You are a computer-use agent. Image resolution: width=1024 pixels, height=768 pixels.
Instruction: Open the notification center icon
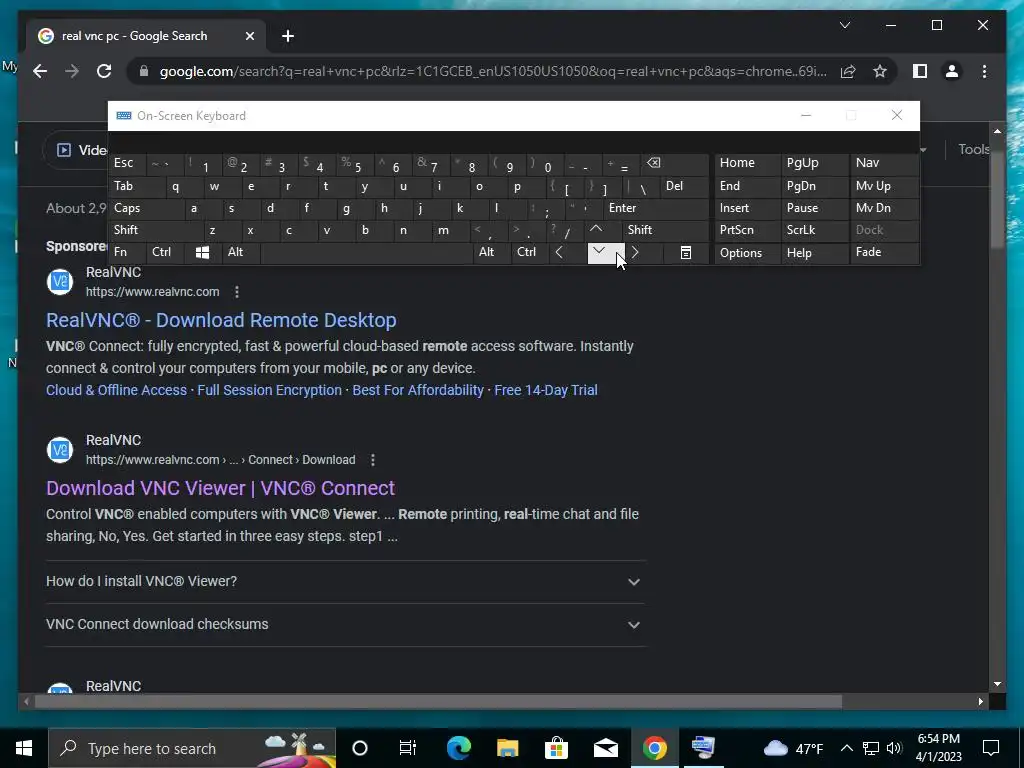pos(991,748)
